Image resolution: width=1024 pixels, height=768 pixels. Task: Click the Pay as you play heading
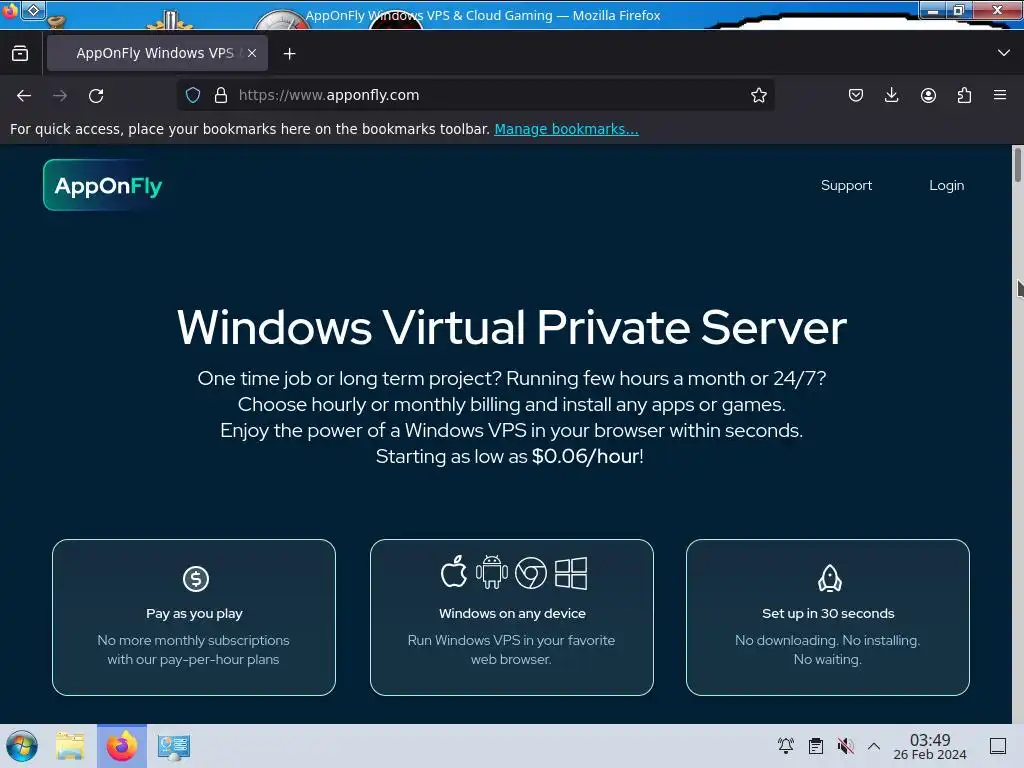click(x=194, y=614)
